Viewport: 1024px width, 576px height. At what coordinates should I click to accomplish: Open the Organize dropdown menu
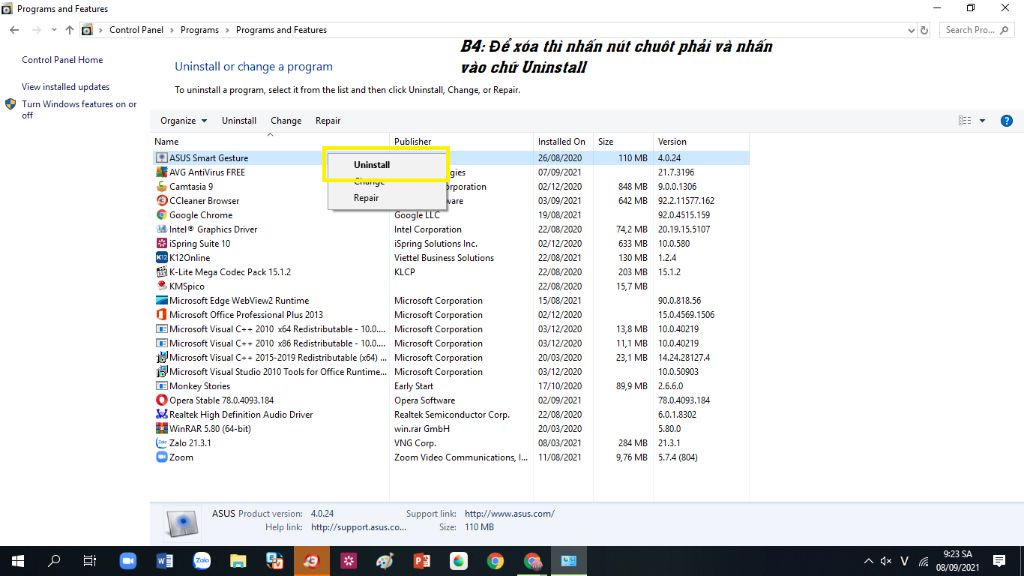coord(184,121)
